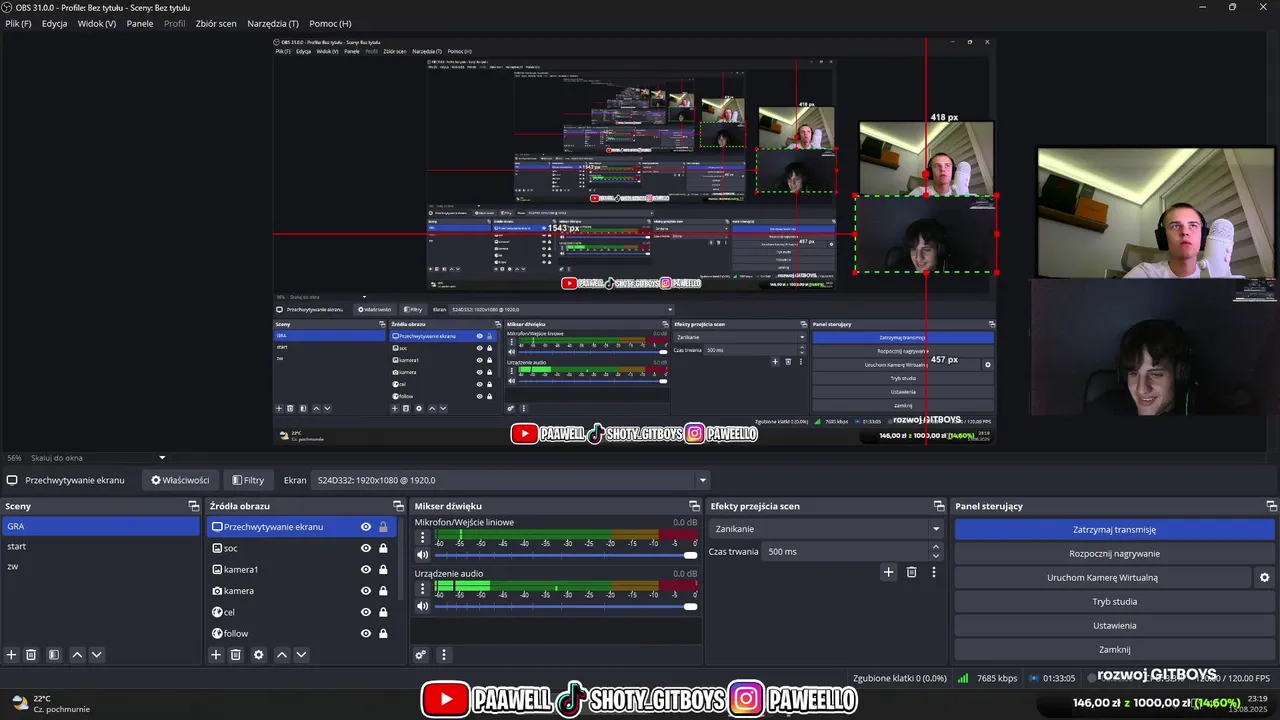1280x720 pixels.
Task: Open transition properties three-dot menu
Action: coord(934,572)
